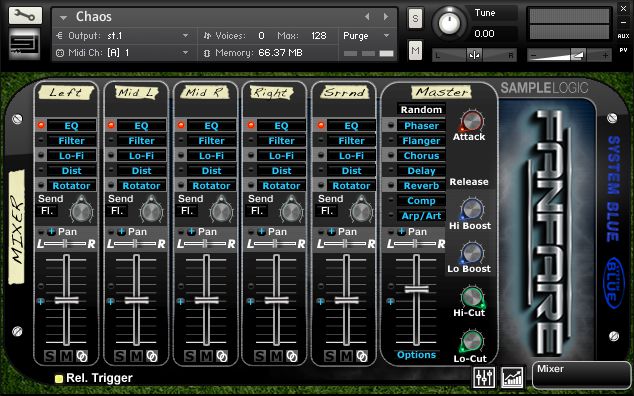Image resolution: width=634 pixels, height=396 pixels.
Task: Click the Master Flanger button
Action: point(421,141)
